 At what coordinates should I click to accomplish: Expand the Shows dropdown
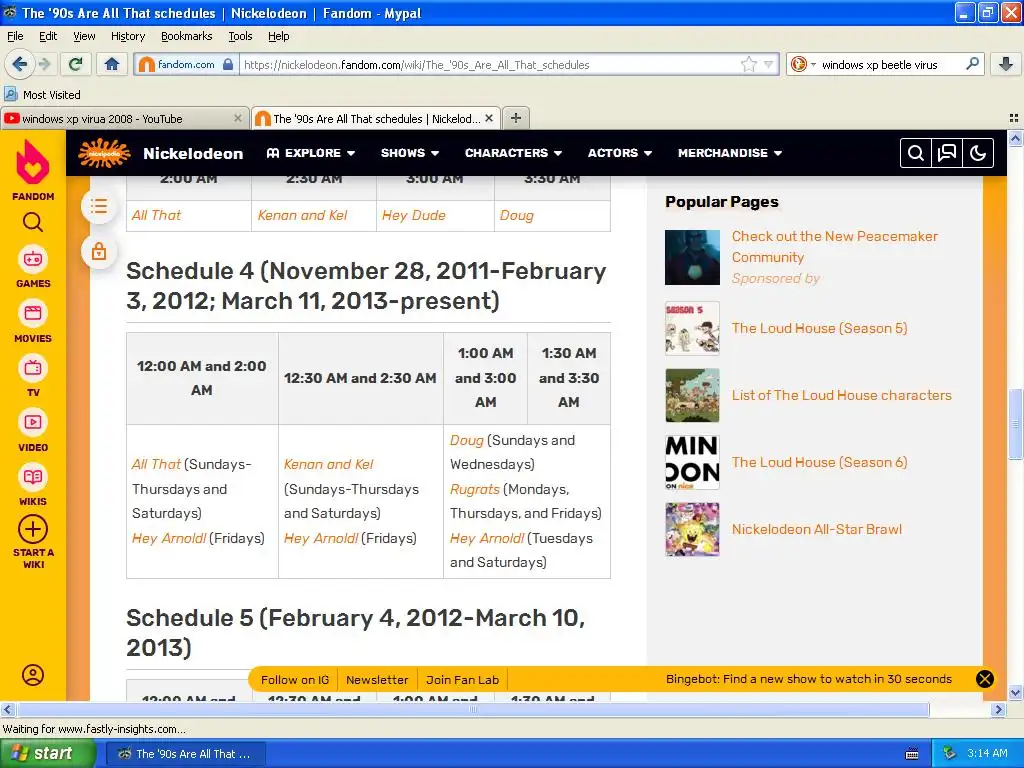[x=410, y=153]
